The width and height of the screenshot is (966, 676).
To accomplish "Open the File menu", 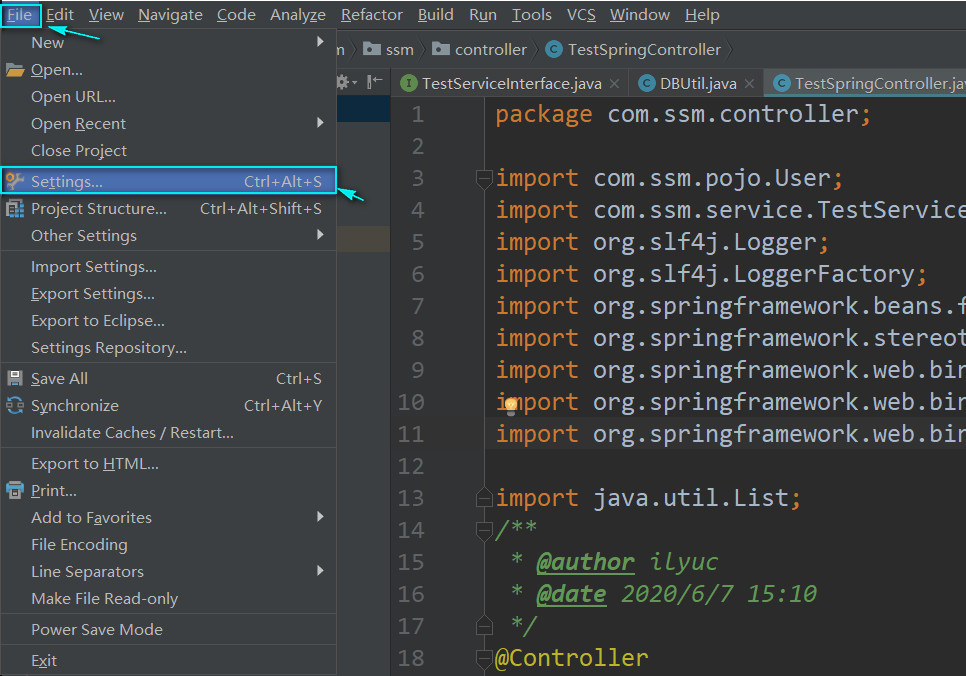I will click(x=20, y=15).
